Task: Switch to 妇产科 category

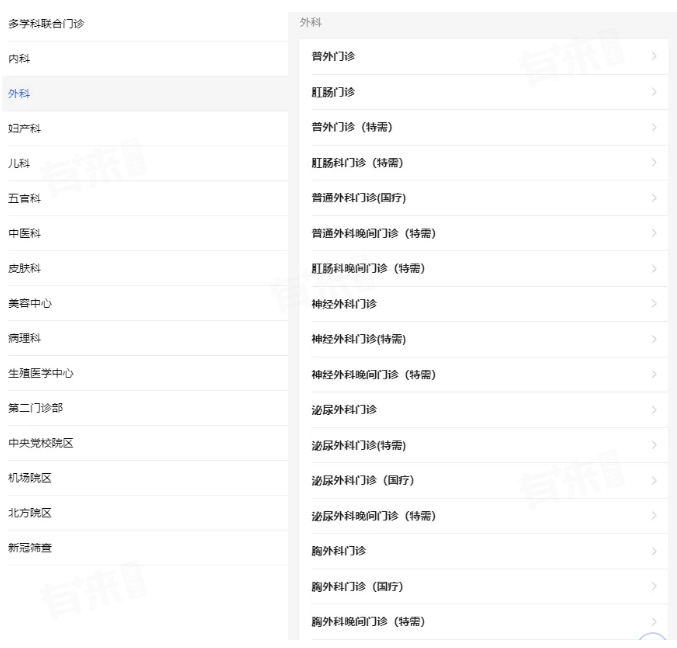Action: click(24, 129)
